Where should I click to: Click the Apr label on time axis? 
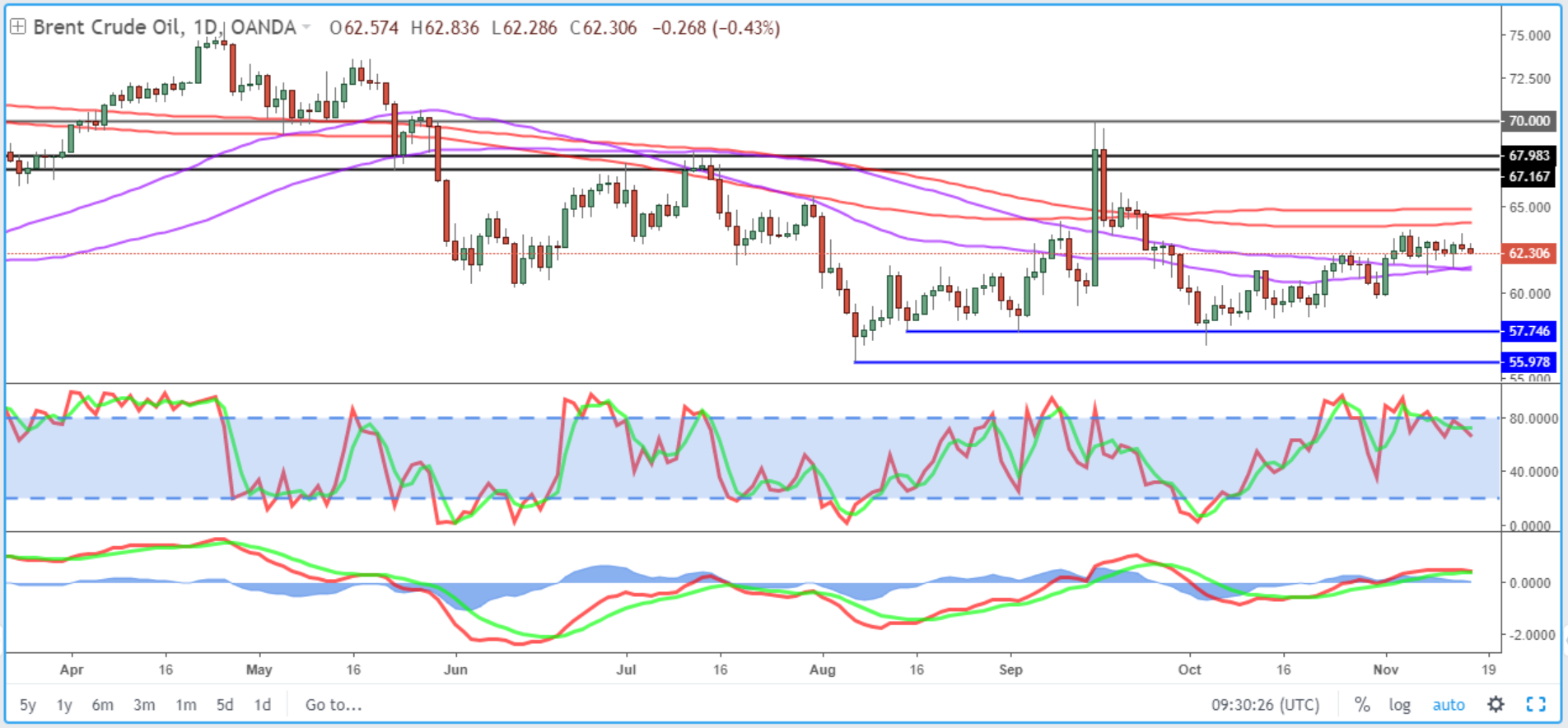72,670
